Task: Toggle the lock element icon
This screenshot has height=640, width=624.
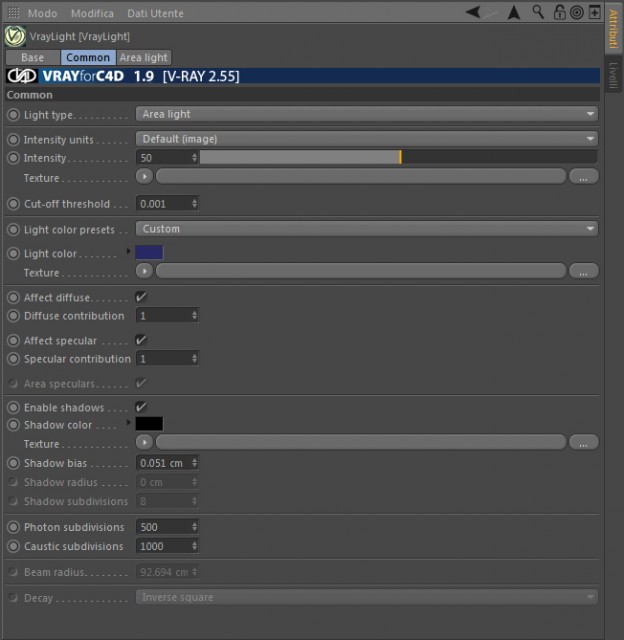Action: coord(559,12)
